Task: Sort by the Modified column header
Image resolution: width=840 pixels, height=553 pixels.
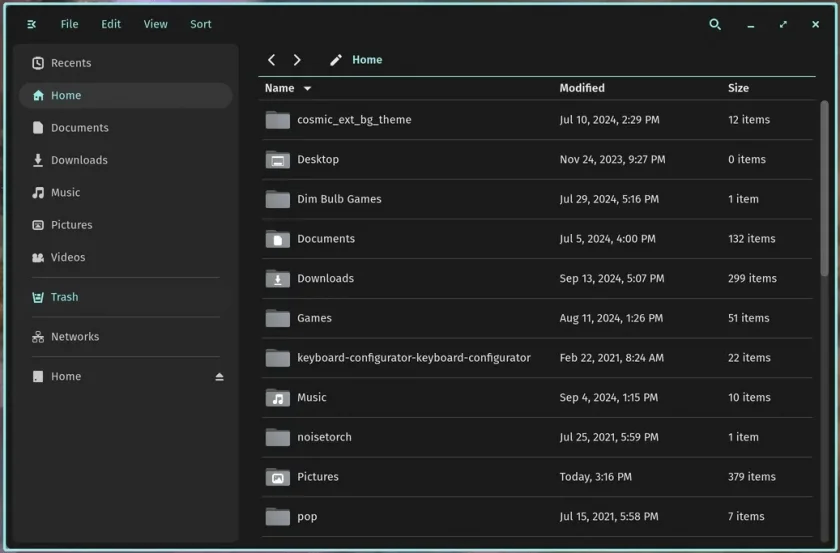Action: point(582,88)
